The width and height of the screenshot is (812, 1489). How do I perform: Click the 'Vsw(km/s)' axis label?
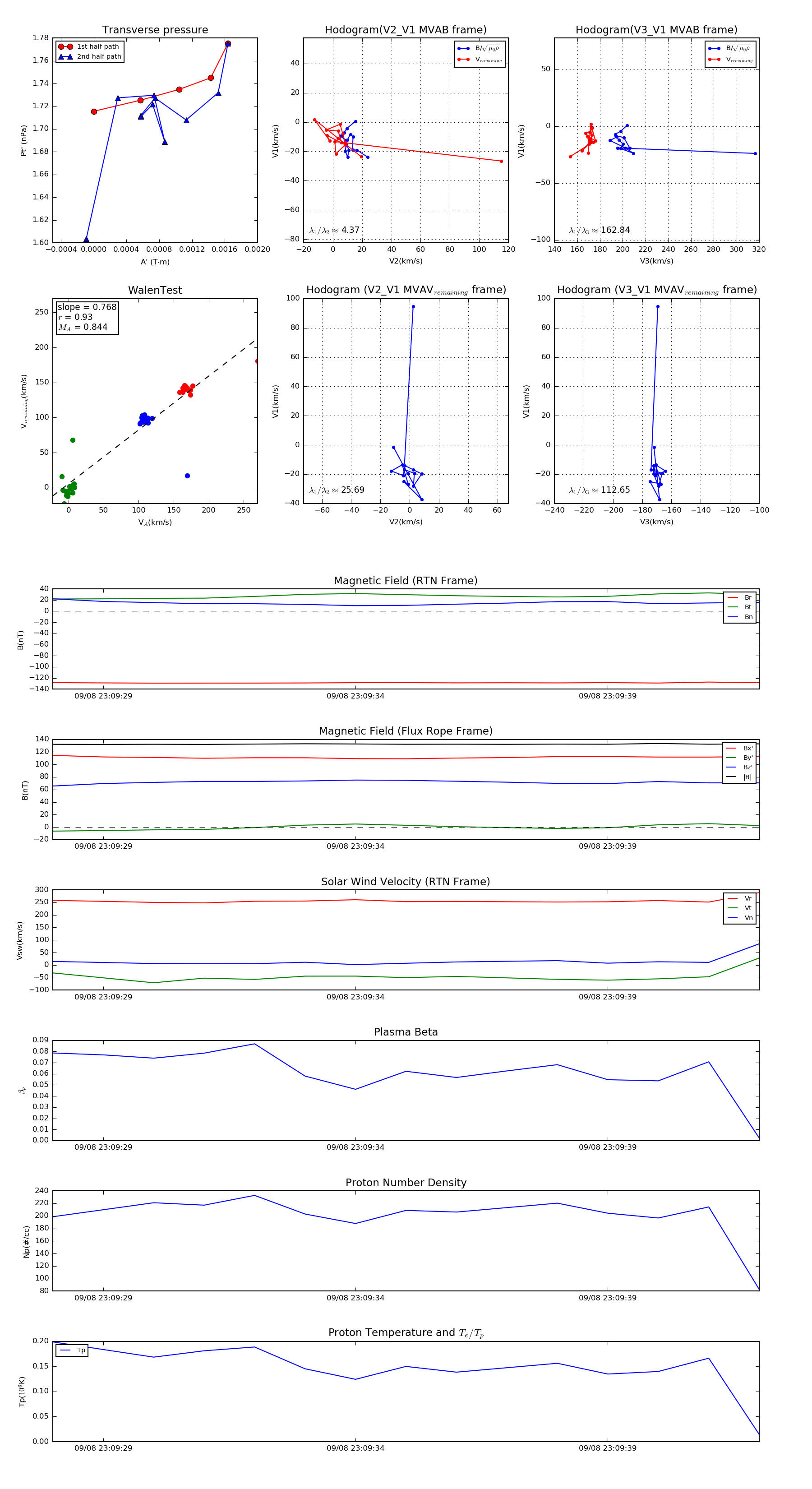(x=20, y=940)
